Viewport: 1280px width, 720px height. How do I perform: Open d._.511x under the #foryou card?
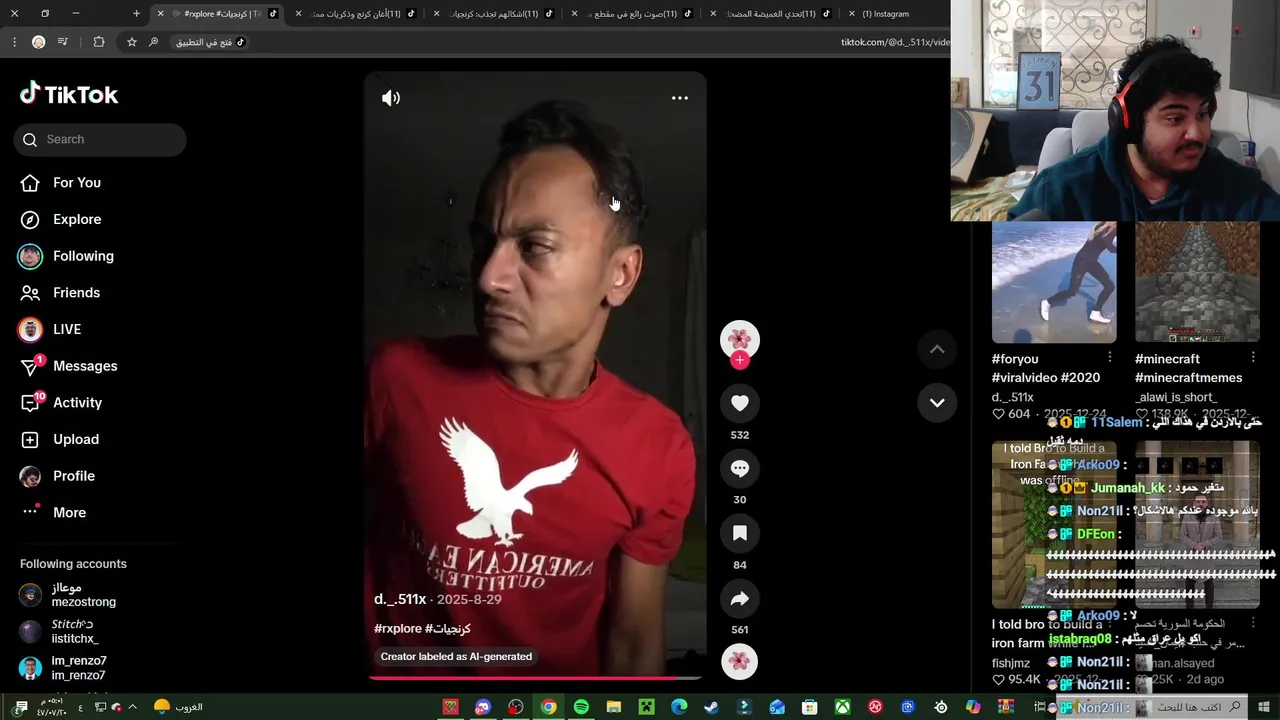[1013, 397]
